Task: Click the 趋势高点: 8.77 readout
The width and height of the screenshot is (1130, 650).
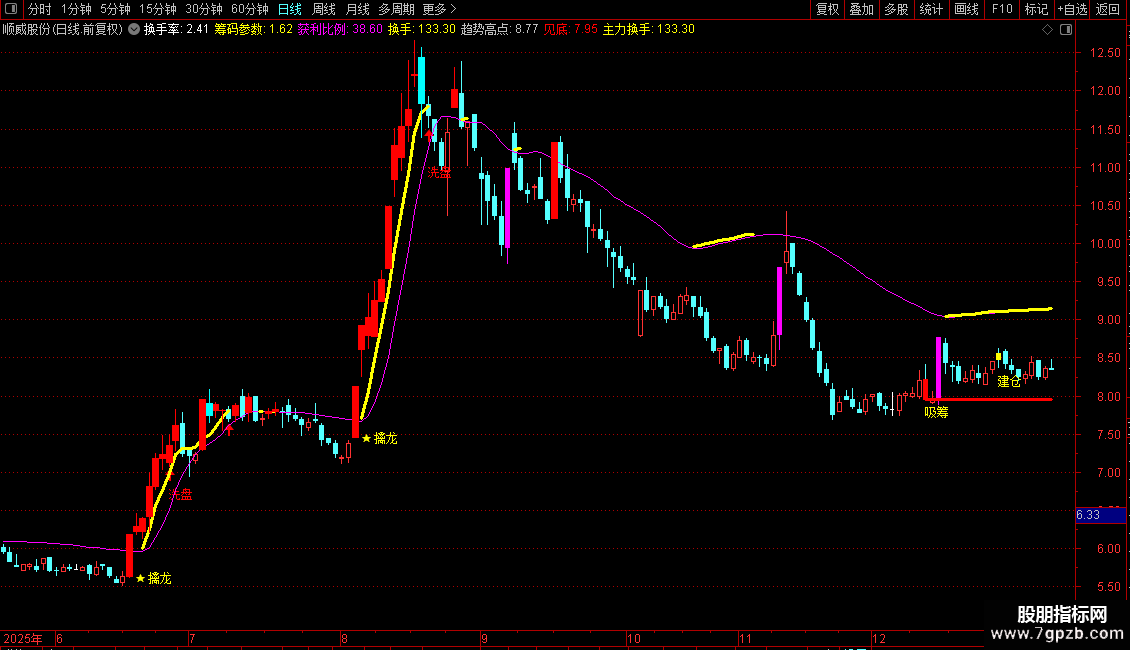Action: (x=499, y=30)
